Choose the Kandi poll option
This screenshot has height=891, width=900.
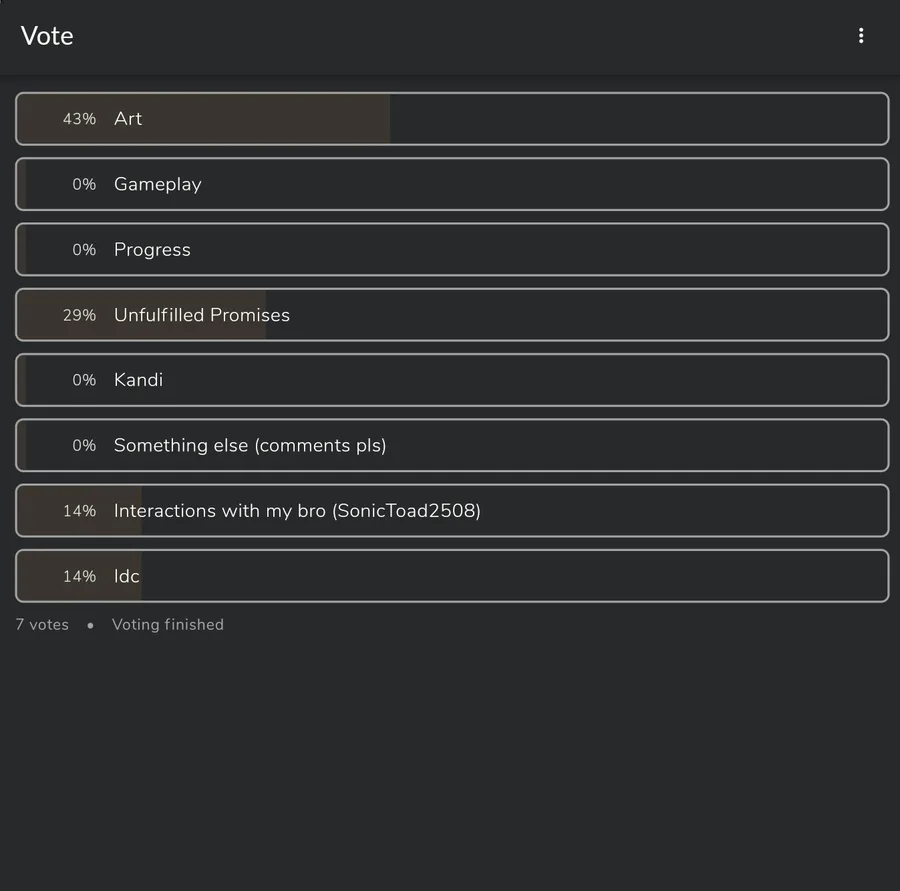pyautogui.click(x=452, y=380)
